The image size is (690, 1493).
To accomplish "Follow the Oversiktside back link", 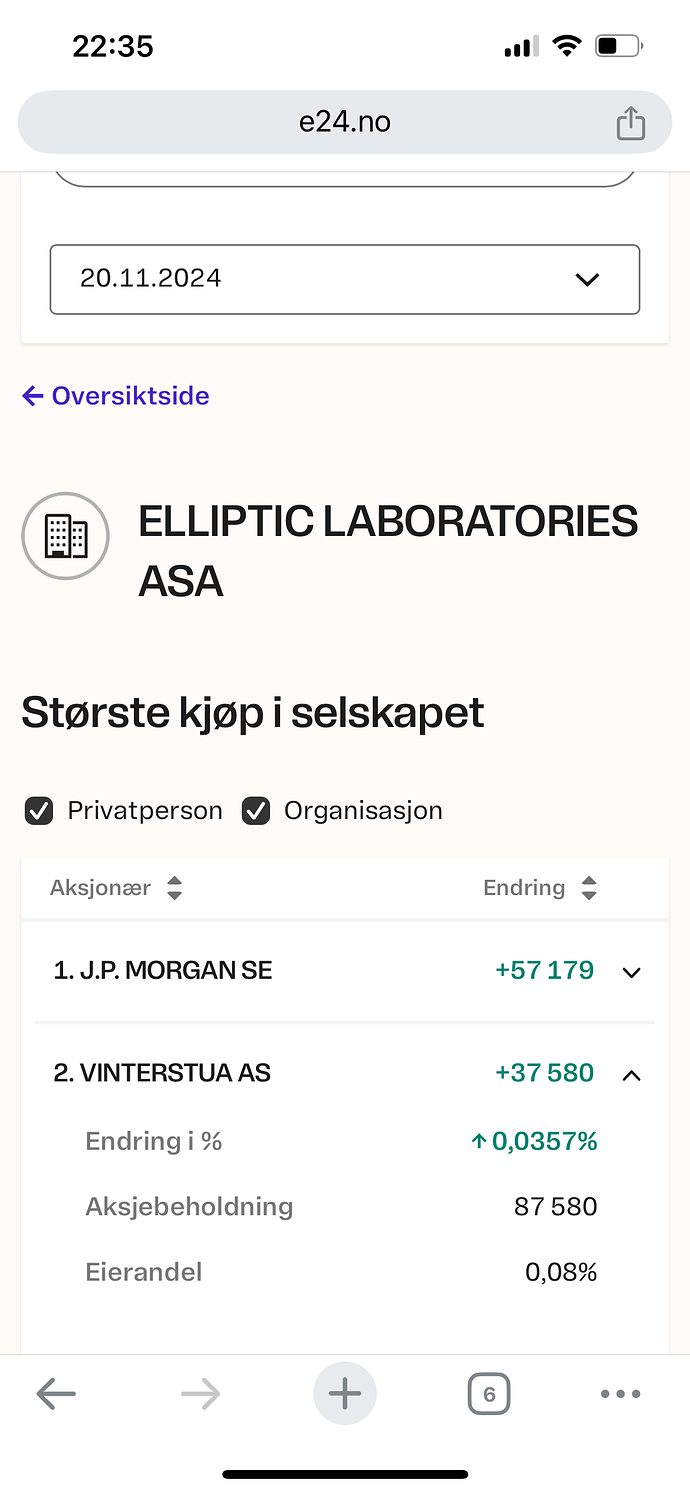I will click(116, 396).
